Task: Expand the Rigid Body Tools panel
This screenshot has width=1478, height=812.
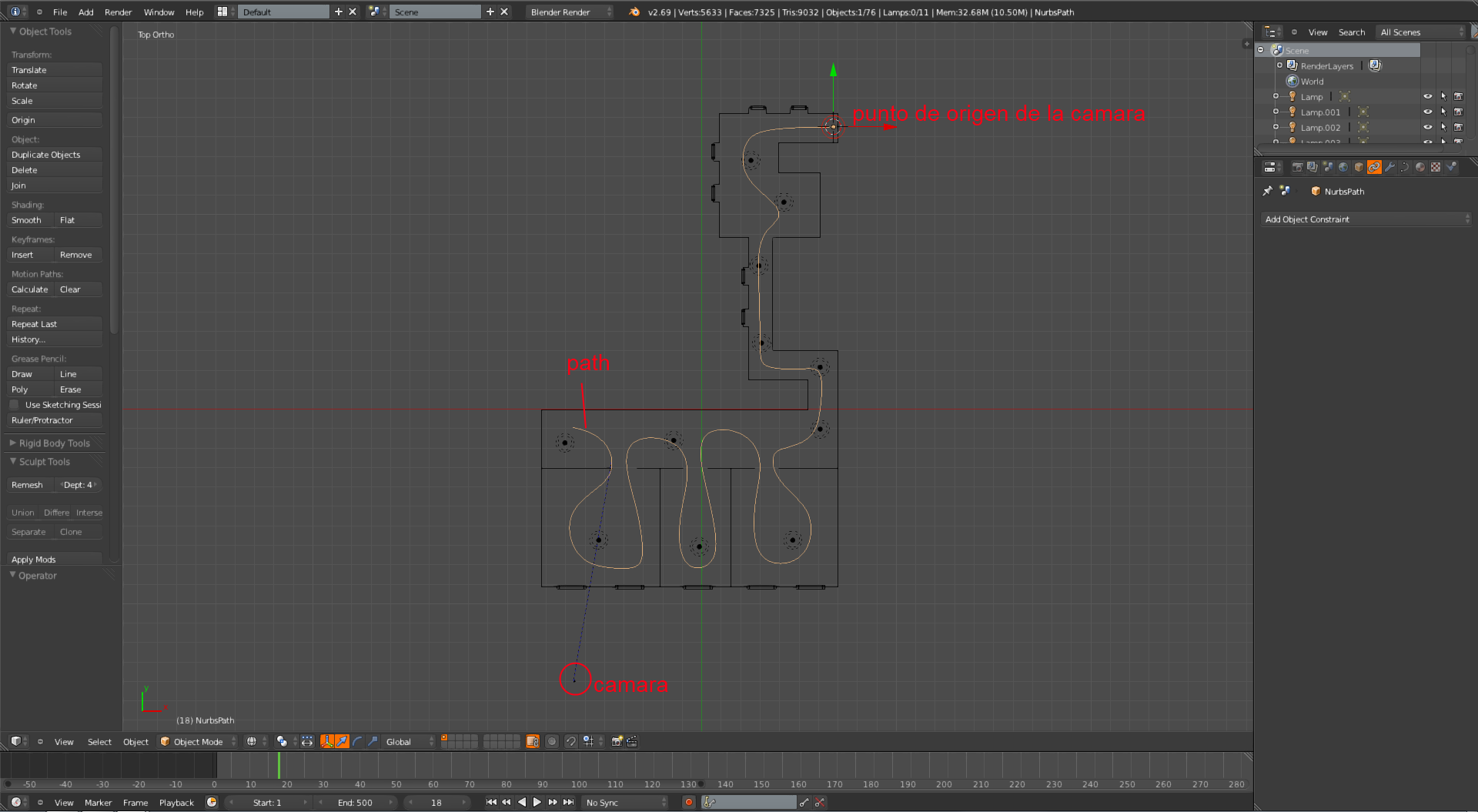Action: pyautogui.click(x=54, y=443)
